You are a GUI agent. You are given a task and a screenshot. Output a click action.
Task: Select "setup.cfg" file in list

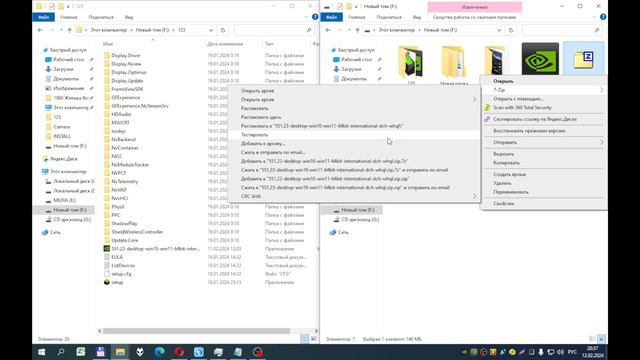click(x=121, y=274)
